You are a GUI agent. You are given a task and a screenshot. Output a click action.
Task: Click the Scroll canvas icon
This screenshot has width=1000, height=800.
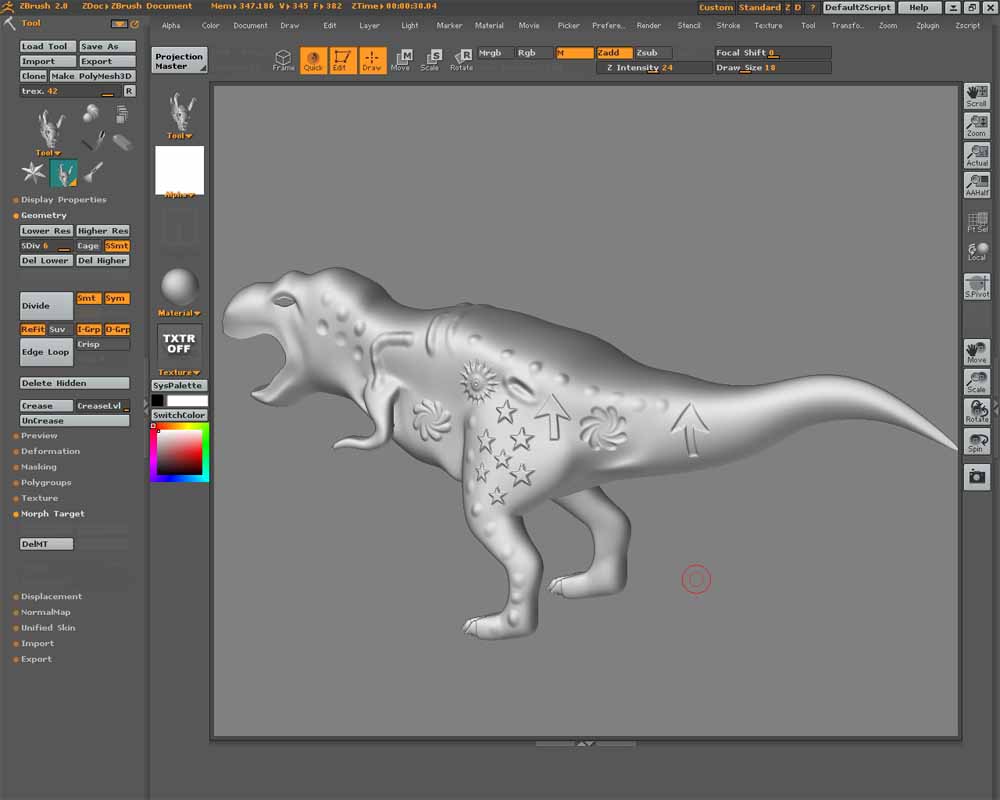coord(976,96)
